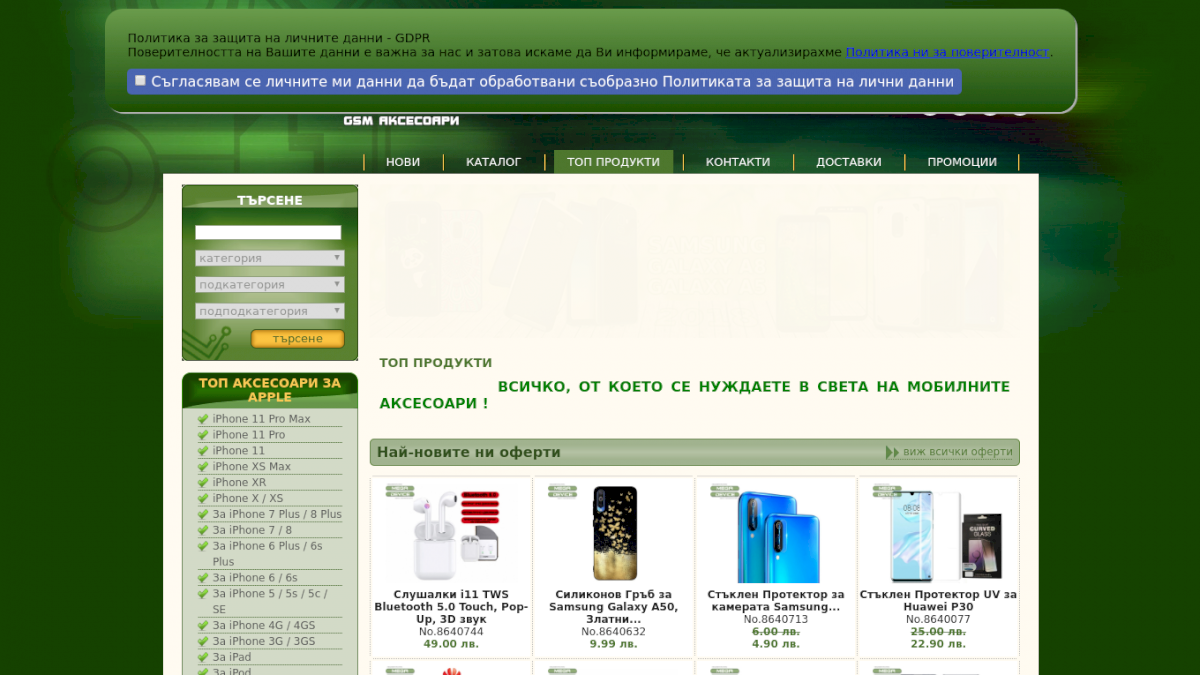Image resolution: width=1200 pixels, height=675 pixels.
Task: Open the Слушалки i11 TWS Bluetooth product title
Action: point(451,607)
